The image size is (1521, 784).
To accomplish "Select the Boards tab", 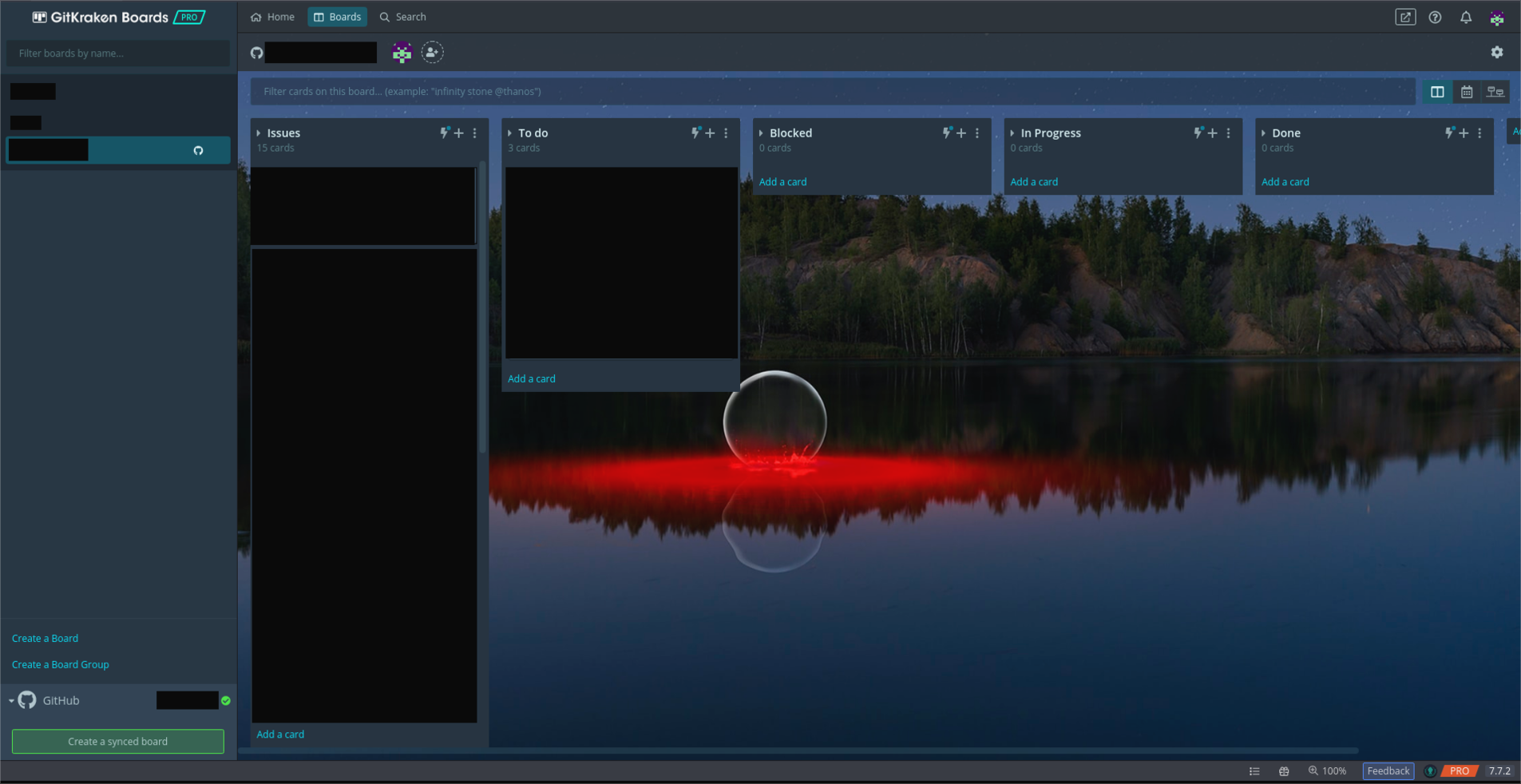I will click(337, 17).
